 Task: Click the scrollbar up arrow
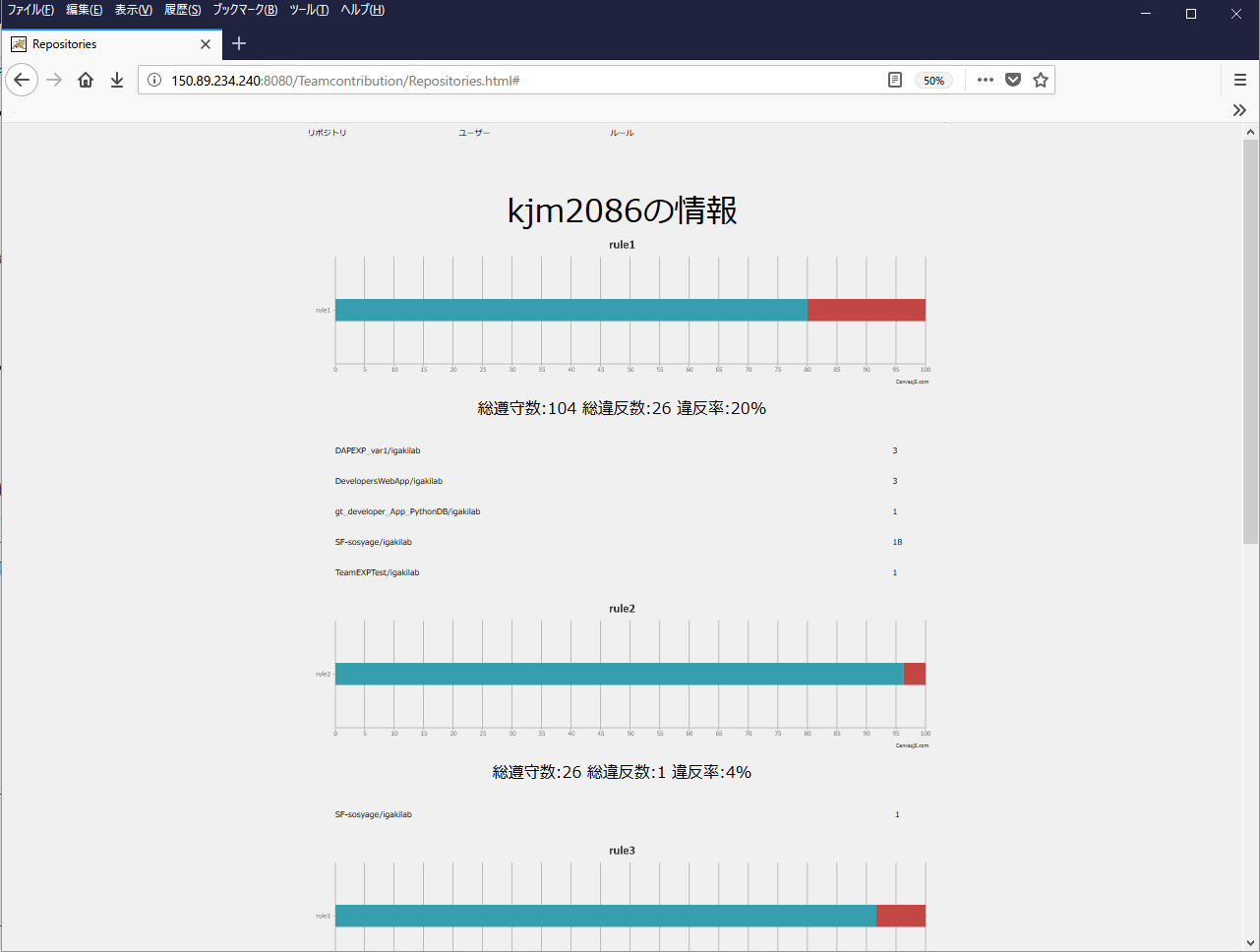click(1251, 132)
